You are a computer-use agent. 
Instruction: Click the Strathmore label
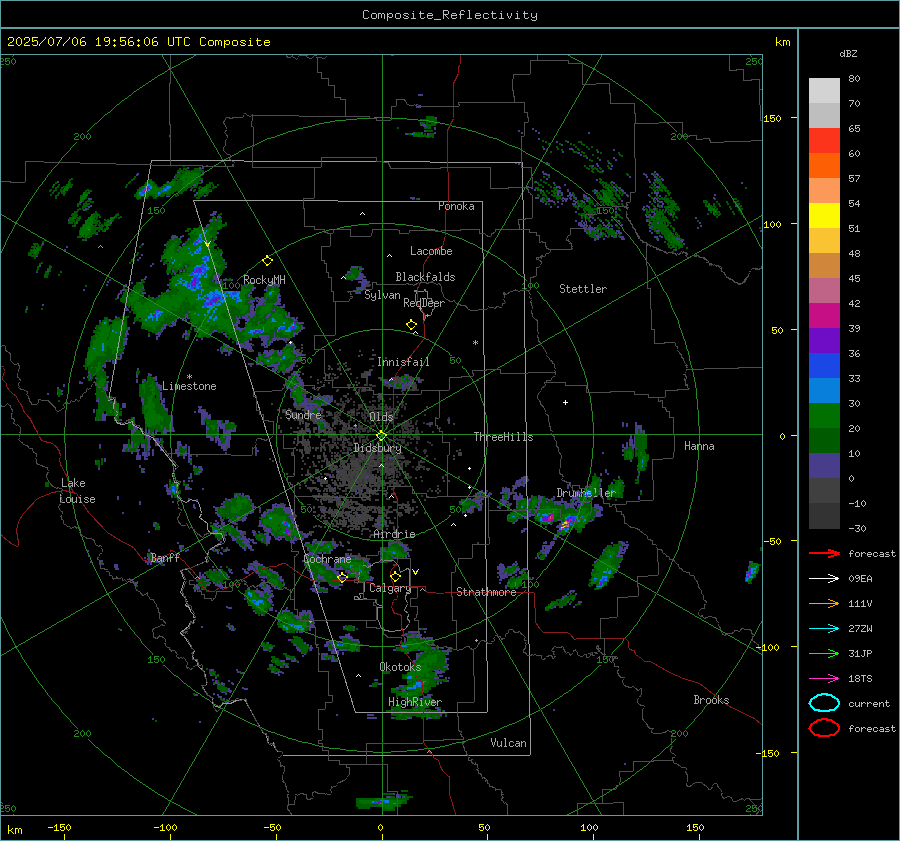coord(486,592)
